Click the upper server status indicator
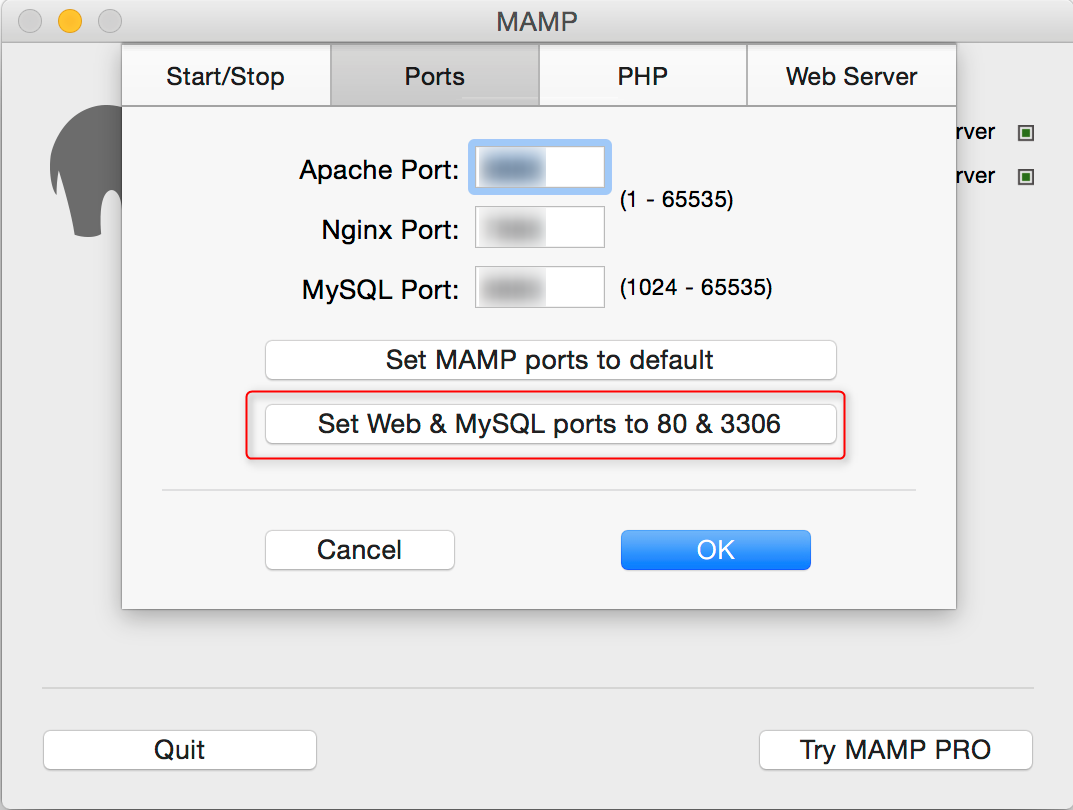The image size is (1073, 810). tap(1026, 133)
